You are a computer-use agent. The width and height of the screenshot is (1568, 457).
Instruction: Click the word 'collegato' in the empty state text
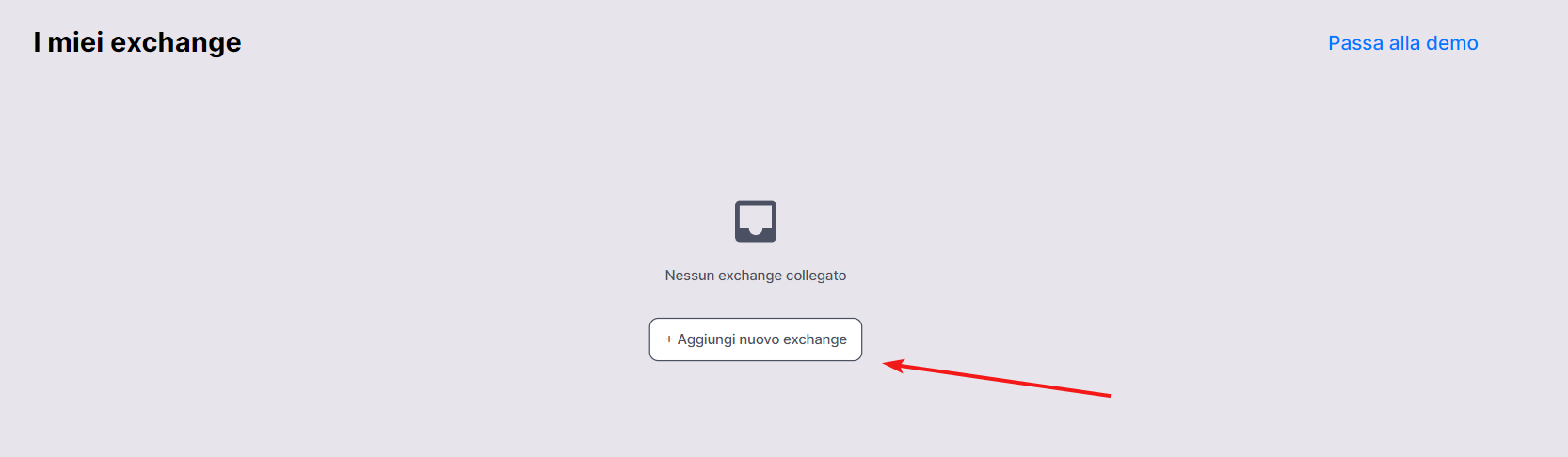tap(816, 276)
